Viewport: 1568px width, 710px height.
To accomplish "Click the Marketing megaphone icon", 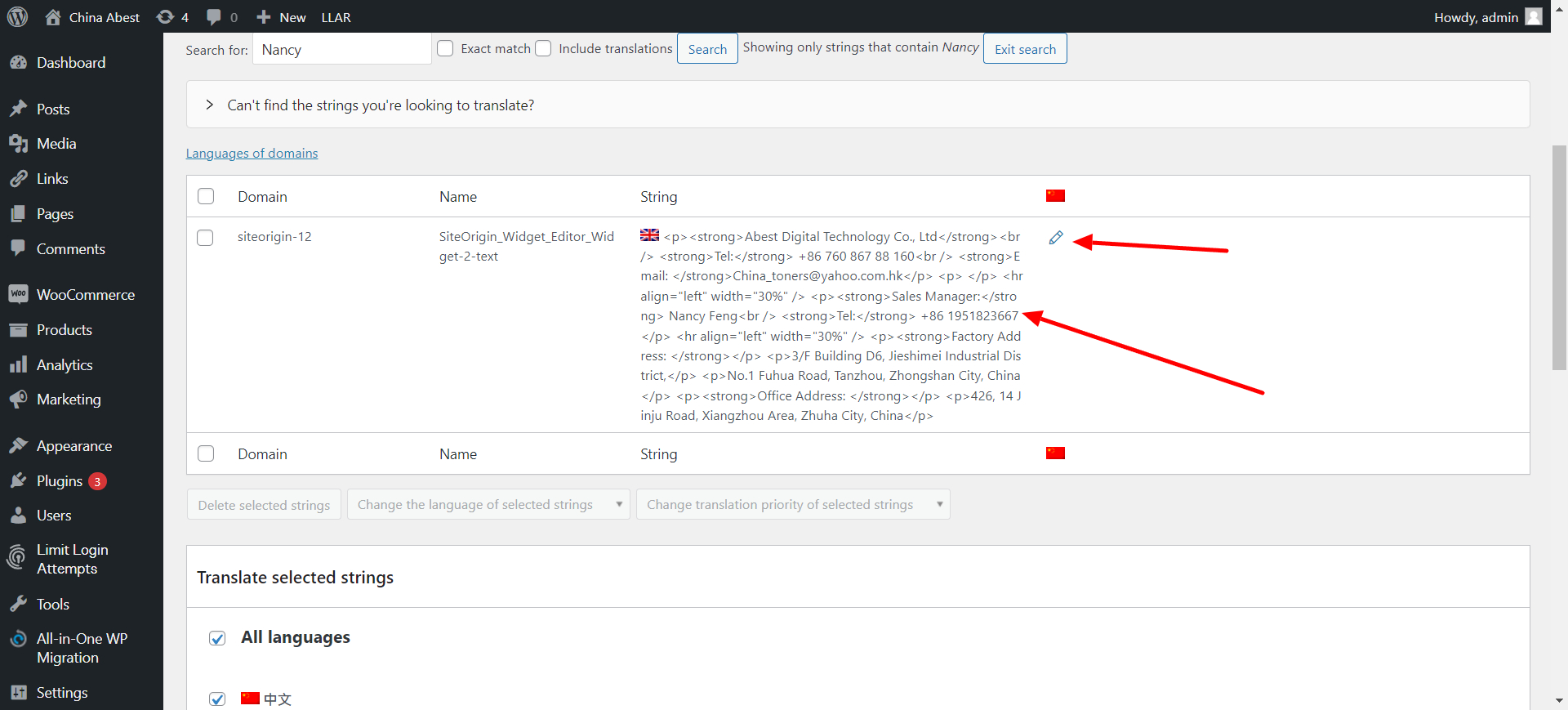I will pos(18,400).
